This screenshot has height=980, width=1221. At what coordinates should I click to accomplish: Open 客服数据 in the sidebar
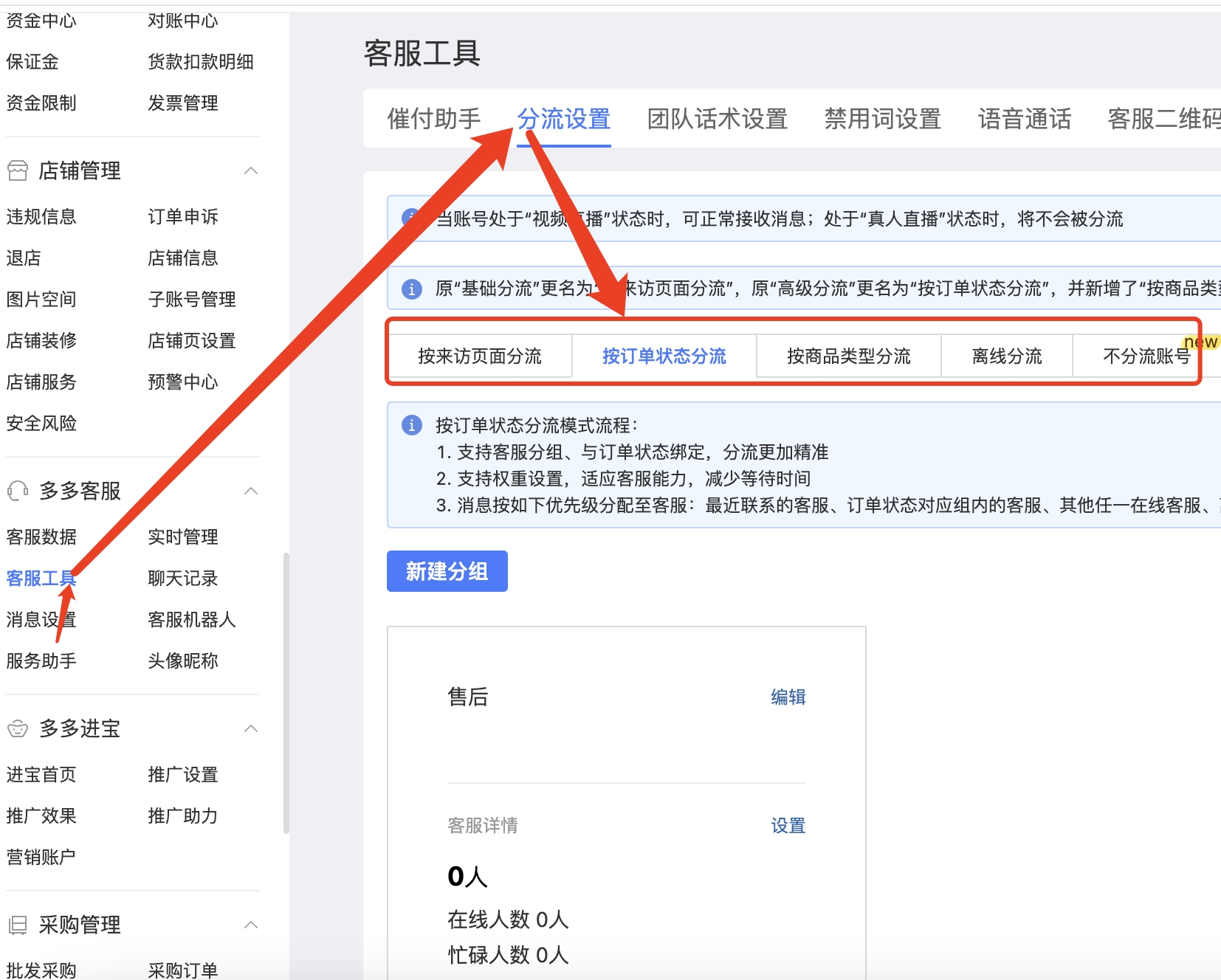click(41, 537)
